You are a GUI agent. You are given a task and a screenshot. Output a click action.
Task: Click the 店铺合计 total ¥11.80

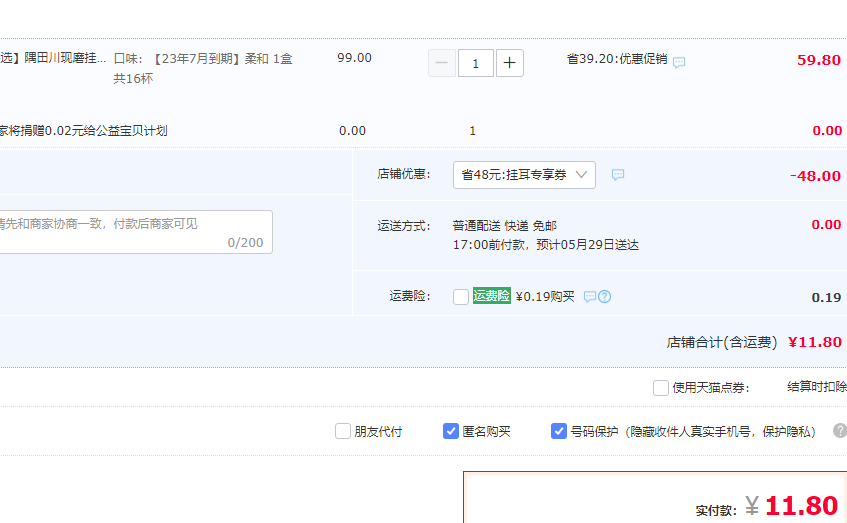pos(815,342)
